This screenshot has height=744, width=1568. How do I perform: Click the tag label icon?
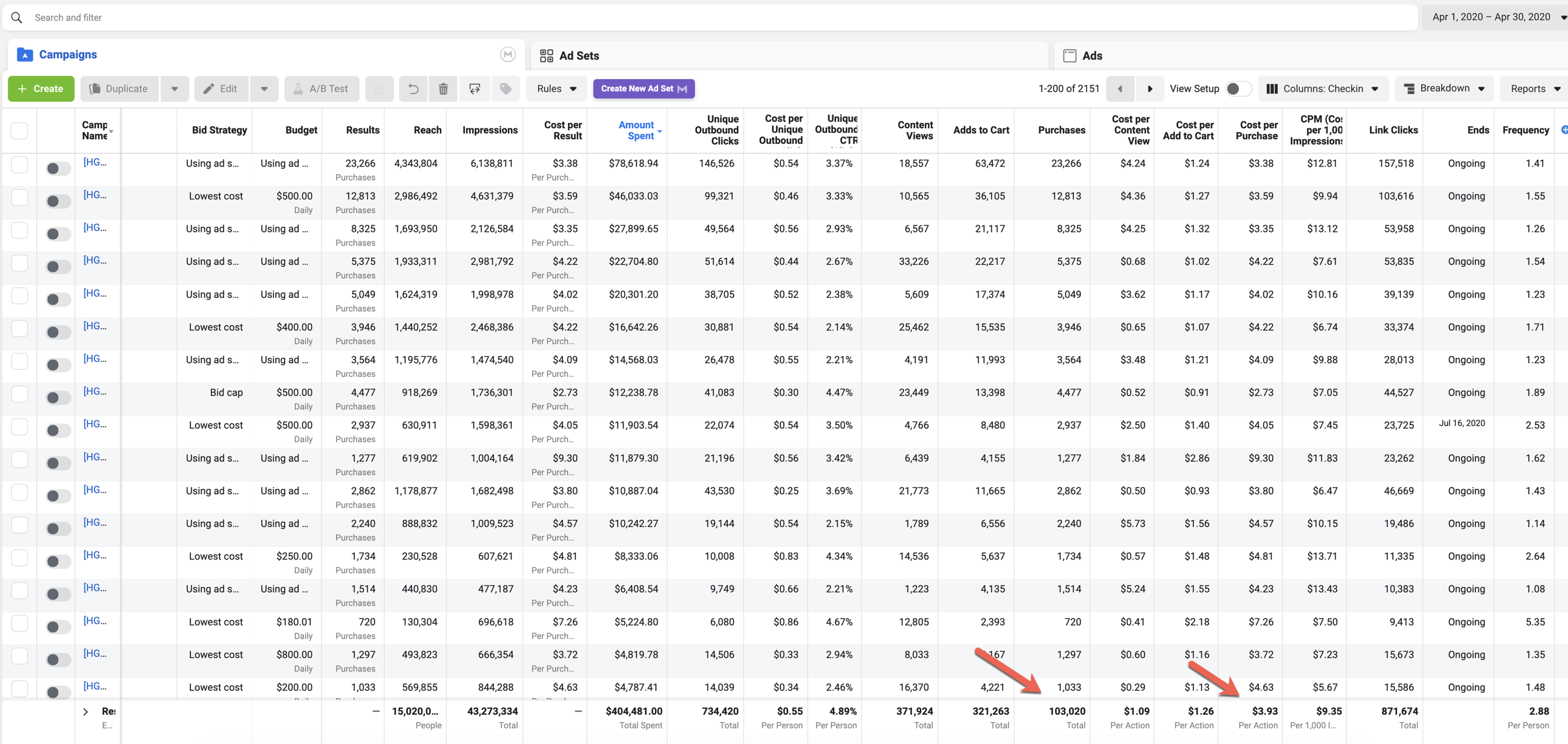[506, 89]
